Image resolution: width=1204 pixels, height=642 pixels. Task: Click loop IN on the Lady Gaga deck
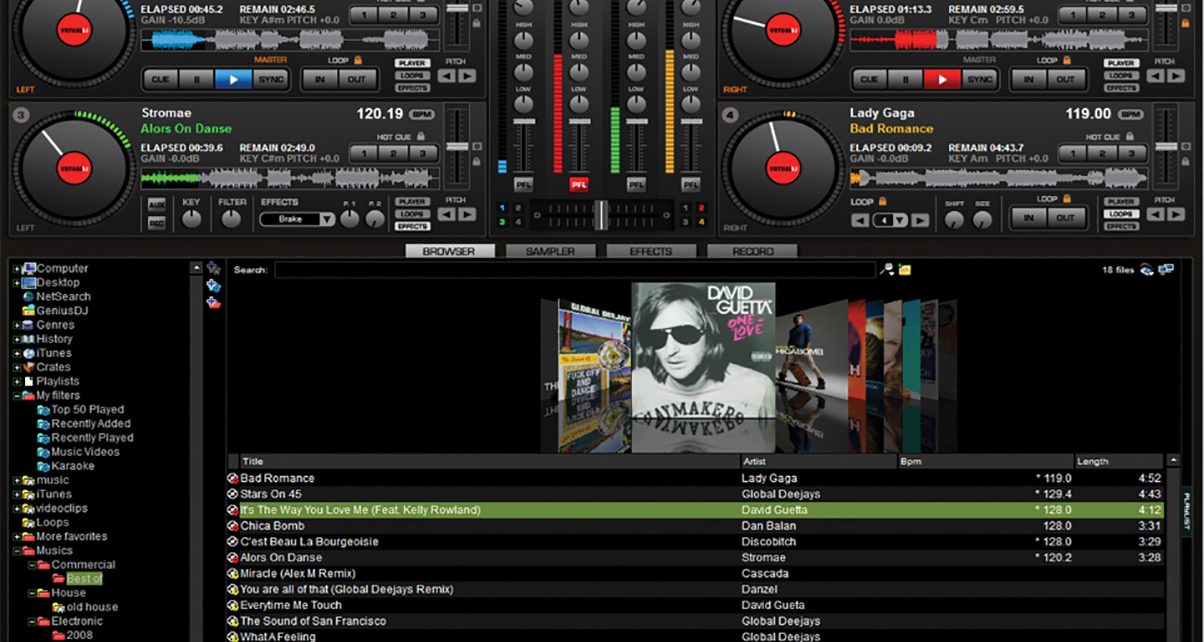tap(1028, 218)
